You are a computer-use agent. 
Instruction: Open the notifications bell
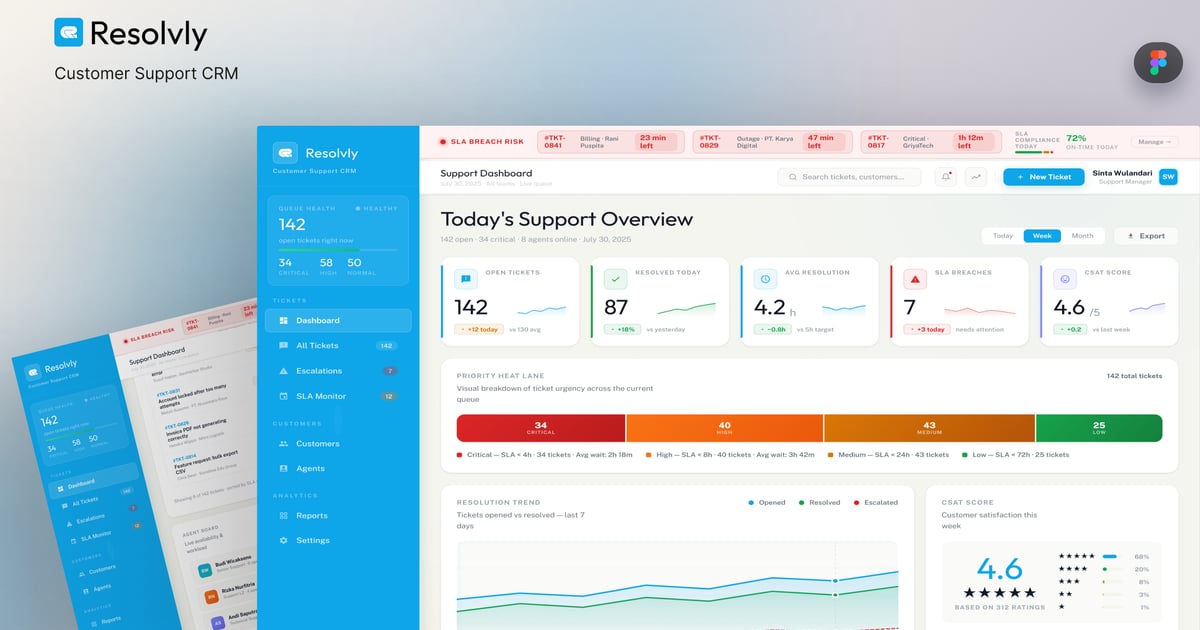pyautogui.click(x=946, y=177)
